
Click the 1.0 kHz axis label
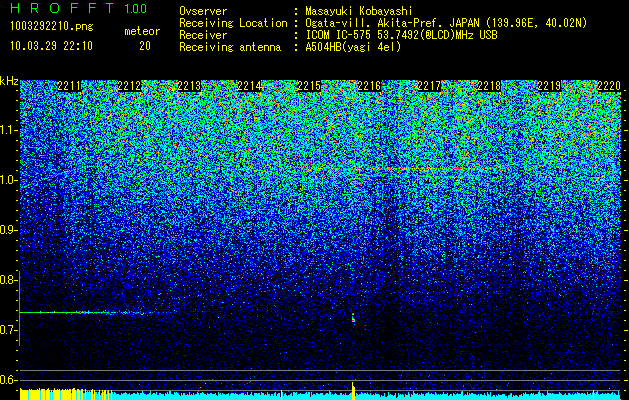tap(8, 180)
